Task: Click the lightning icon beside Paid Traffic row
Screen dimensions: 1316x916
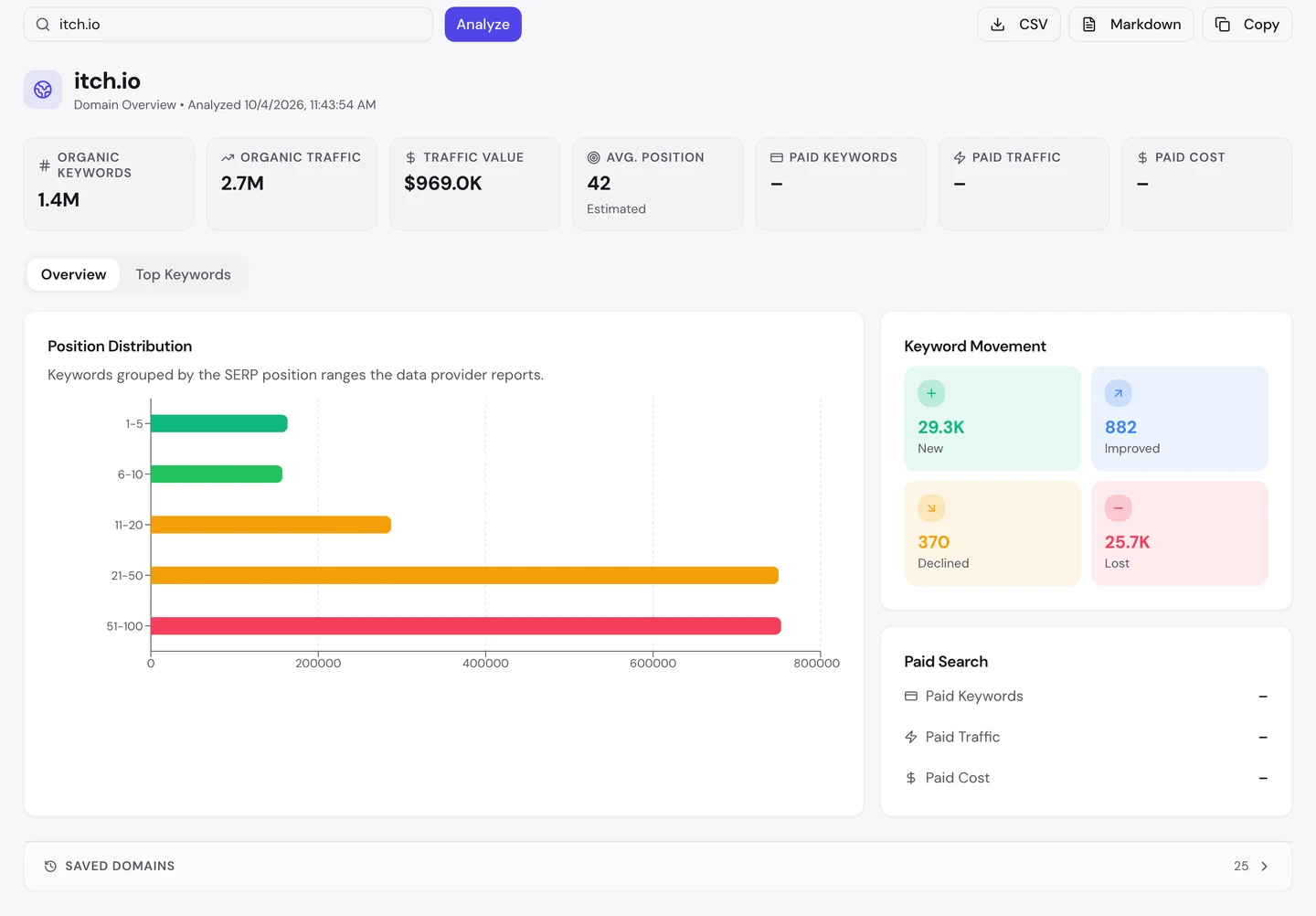Action: tap(911, 737)
